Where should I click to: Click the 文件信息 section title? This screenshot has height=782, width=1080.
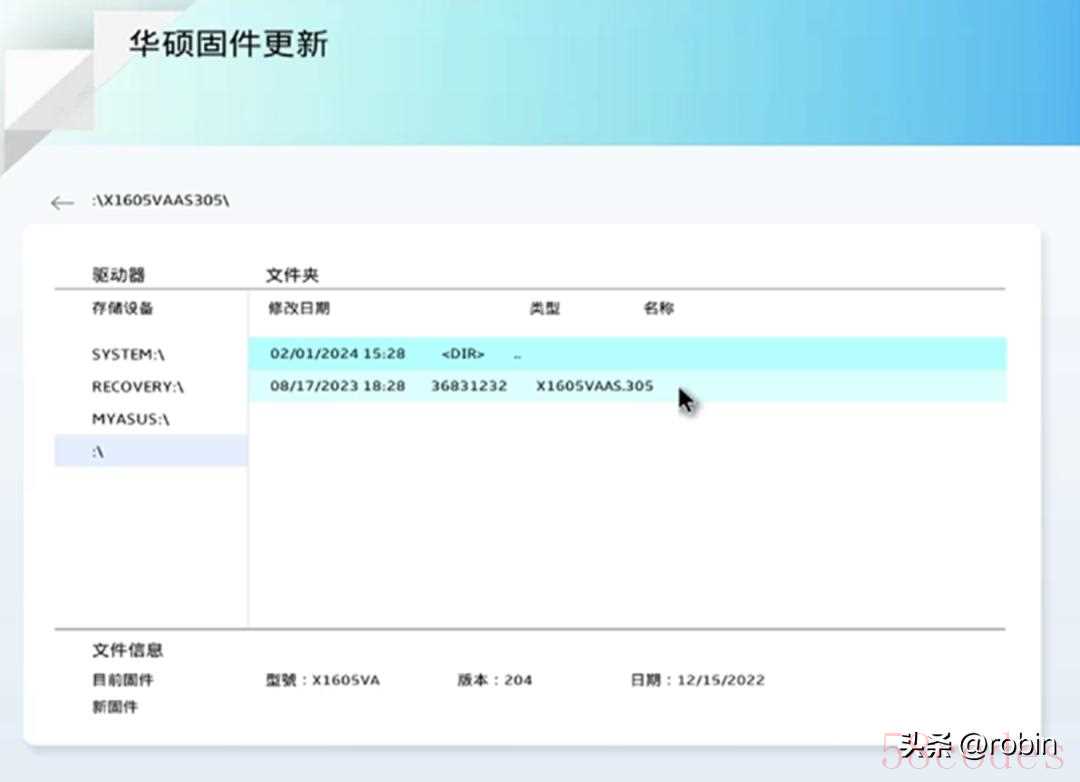128,650
